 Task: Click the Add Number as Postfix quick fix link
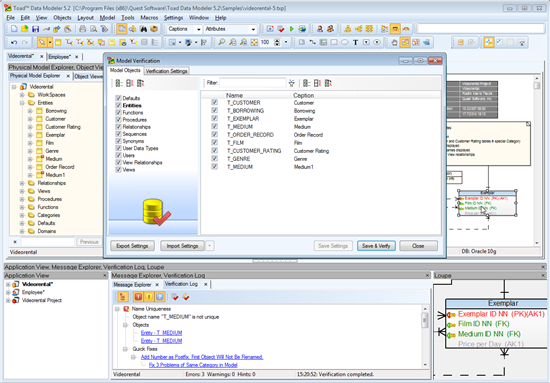(x=202, y=357)
